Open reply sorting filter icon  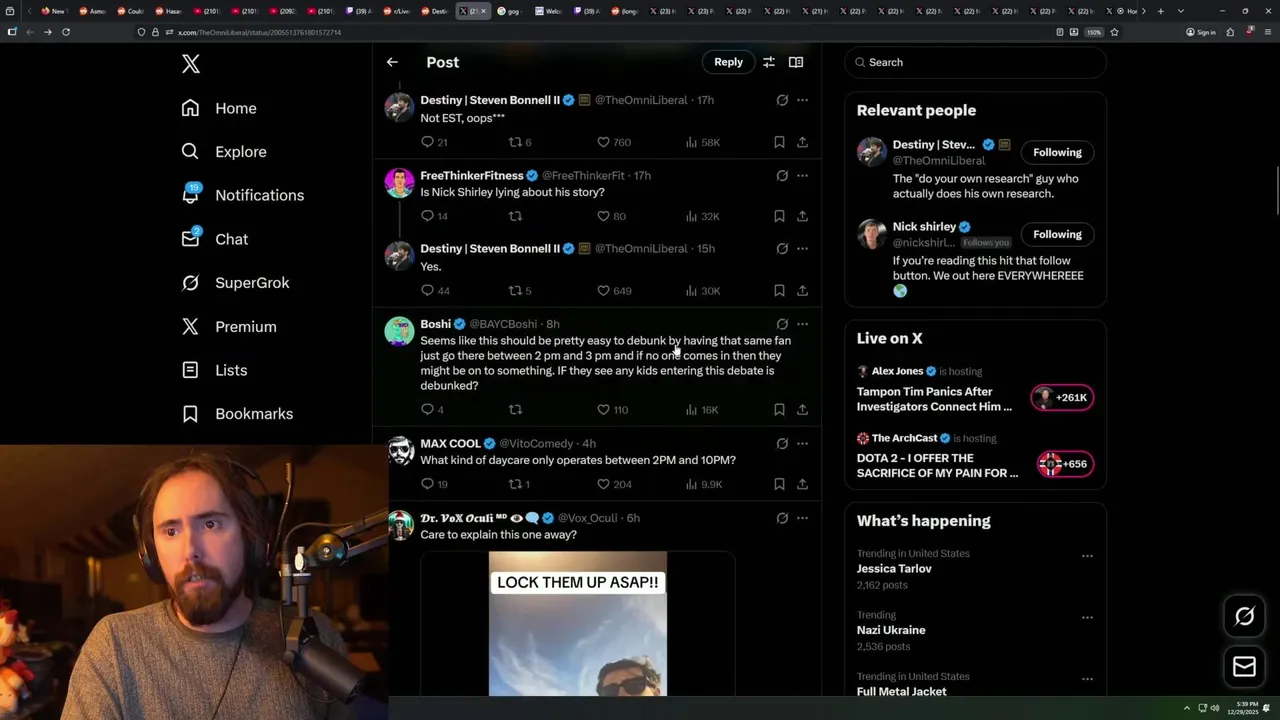tap(769, 62)
